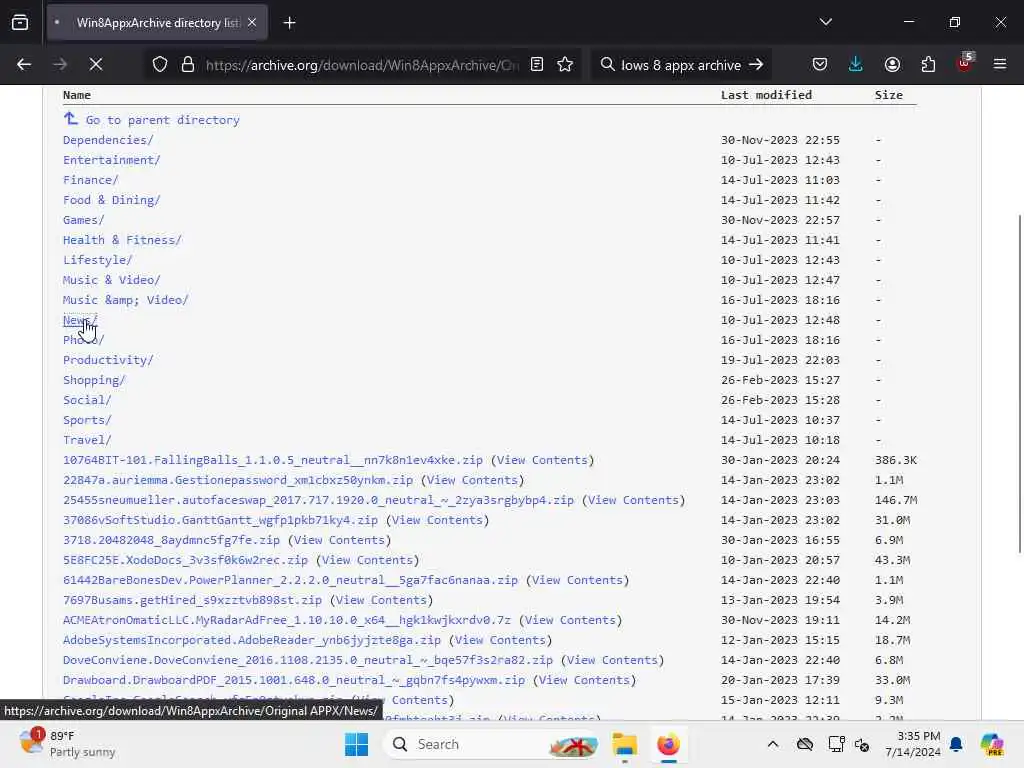Expand the list all tabs chevron
The width and height of the screenshot is (1024, 768).
click(x=825, y=22)
